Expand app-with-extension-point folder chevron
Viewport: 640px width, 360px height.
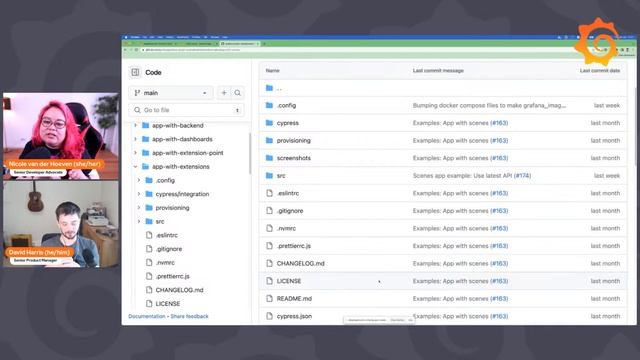[x=136, y=153]
